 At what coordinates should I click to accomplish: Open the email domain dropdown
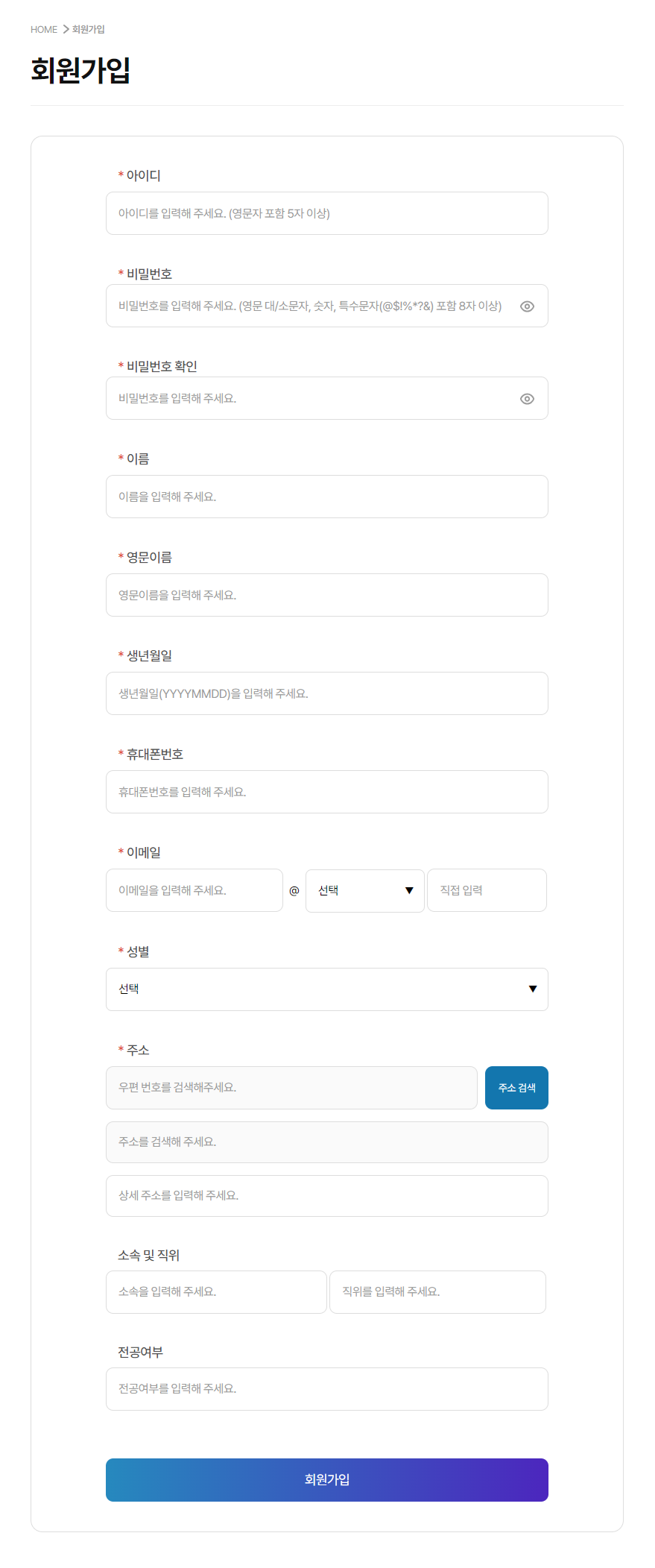364,890
